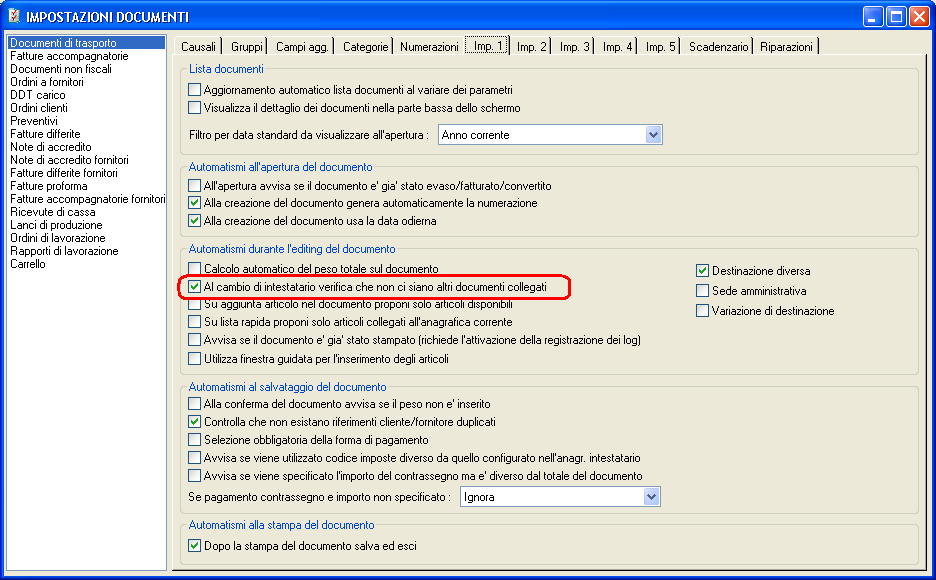This screenshot has height=580, width=936.
Task: Enable Utilizza finestra guidata per inserimento articoli
Action: pyautogui.click(x=195, y=359)
